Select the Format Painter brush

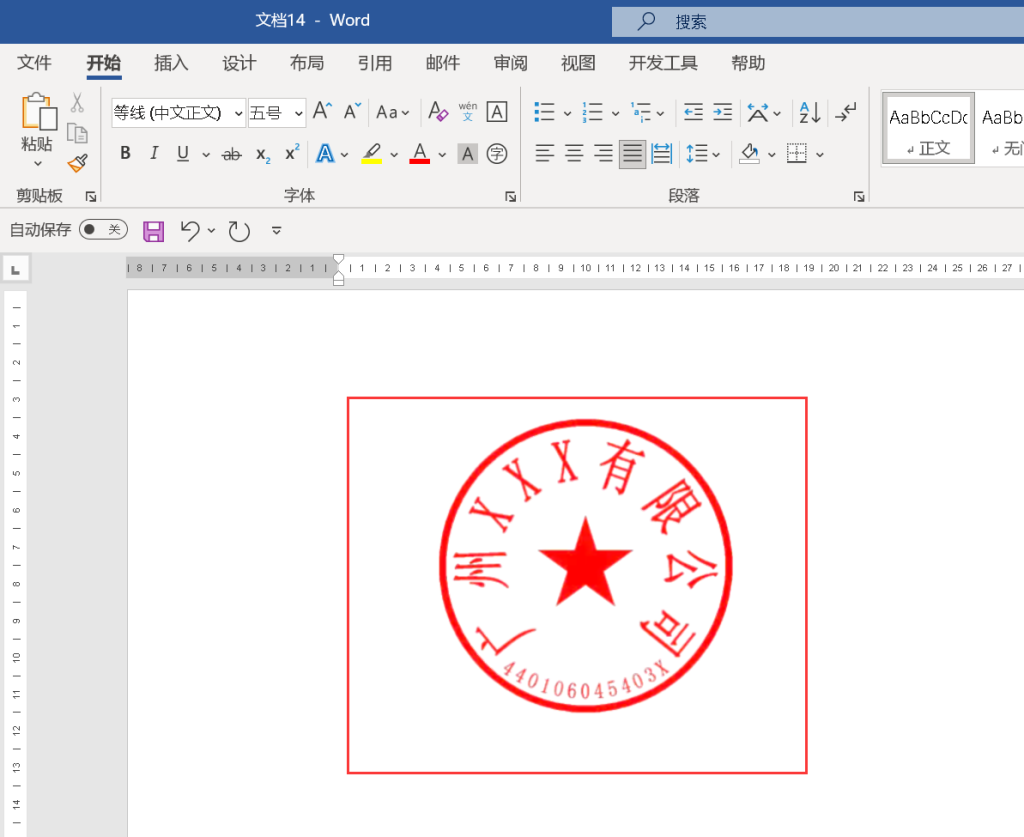pos(77,163)
